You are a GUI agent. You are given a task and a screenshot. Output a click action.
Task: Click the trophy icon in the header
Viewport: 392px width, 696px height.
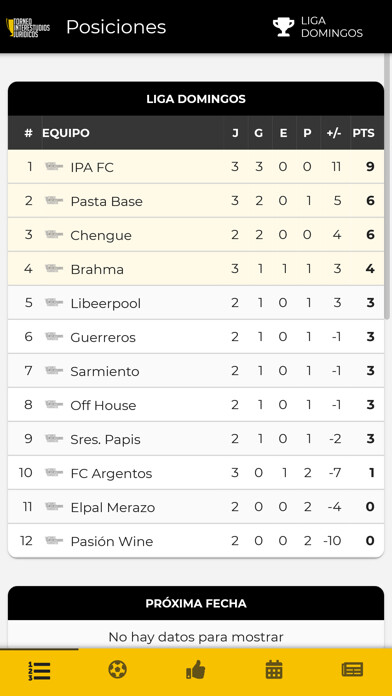point(284,27)
